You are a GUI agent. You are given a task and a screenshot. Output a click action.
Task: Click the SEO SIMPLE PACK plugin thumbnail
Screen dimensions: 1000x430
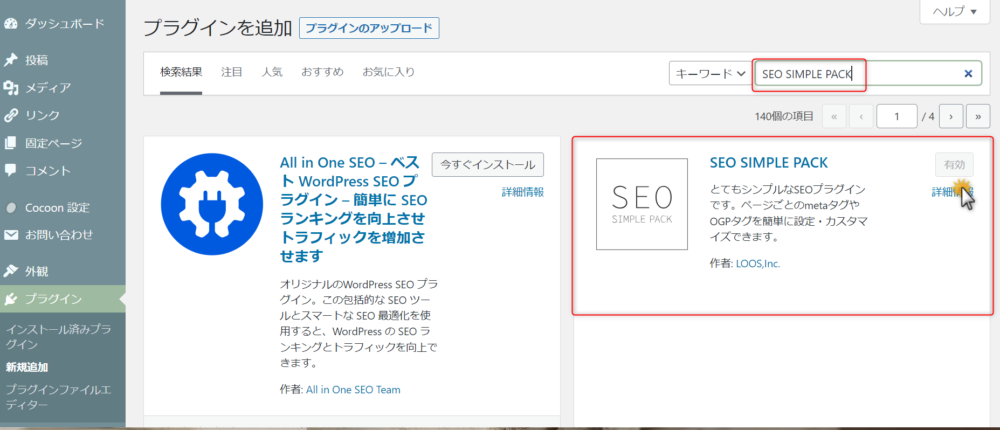642,204
